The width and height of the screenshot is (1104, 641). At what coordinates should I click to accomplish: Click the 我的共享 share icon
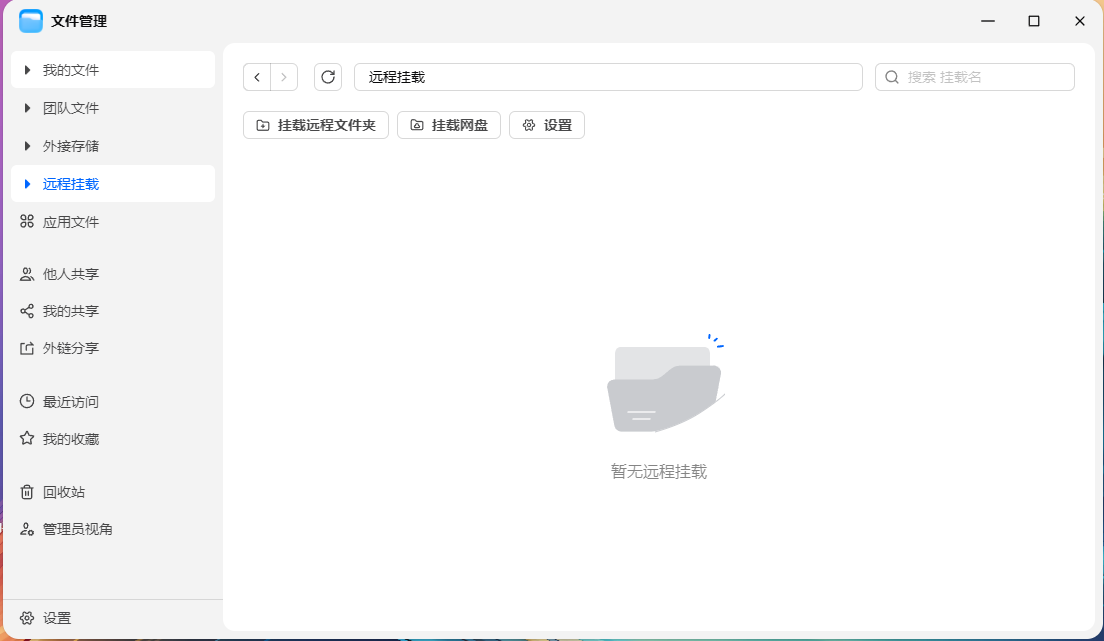(x=27, y=311)
